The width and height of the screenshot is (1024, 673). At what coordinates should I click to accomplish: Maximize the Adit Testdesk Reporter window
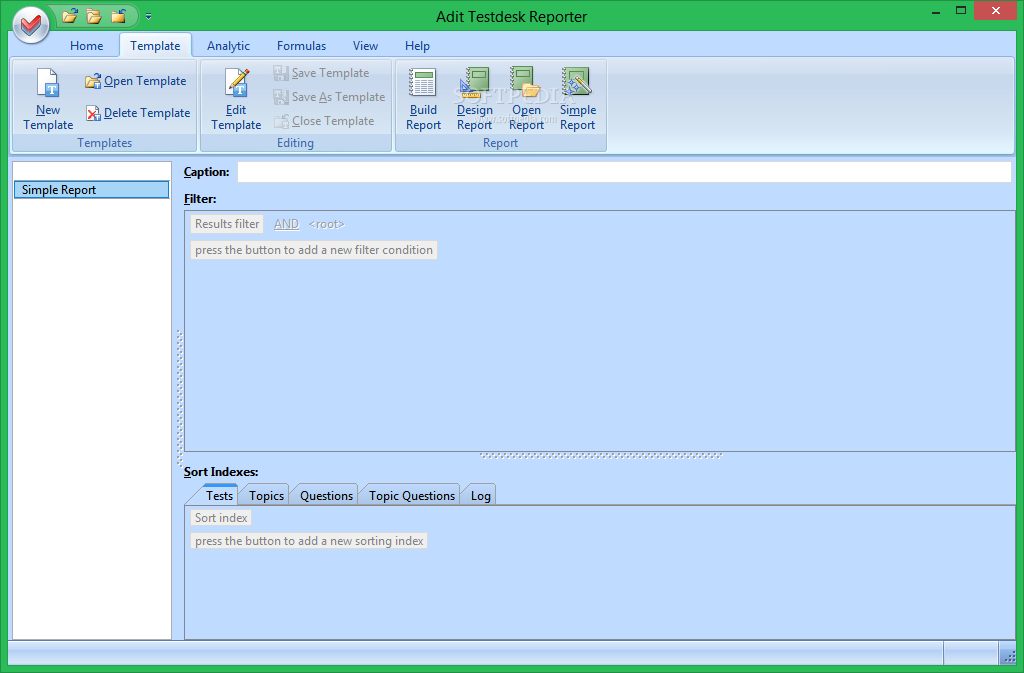point(961,11)
